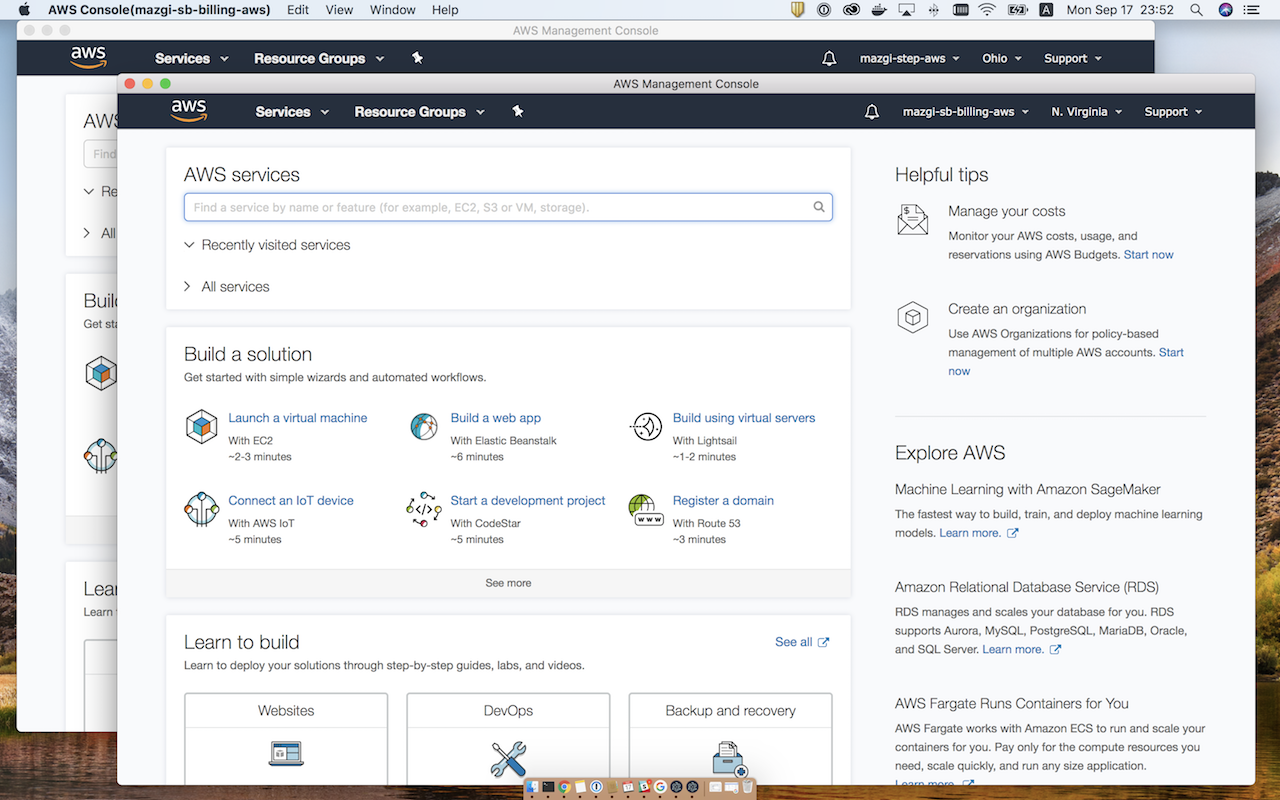Click the Route 53 domain icon
The width and height of the screenshot is (1280, 800).
[646, 509]
